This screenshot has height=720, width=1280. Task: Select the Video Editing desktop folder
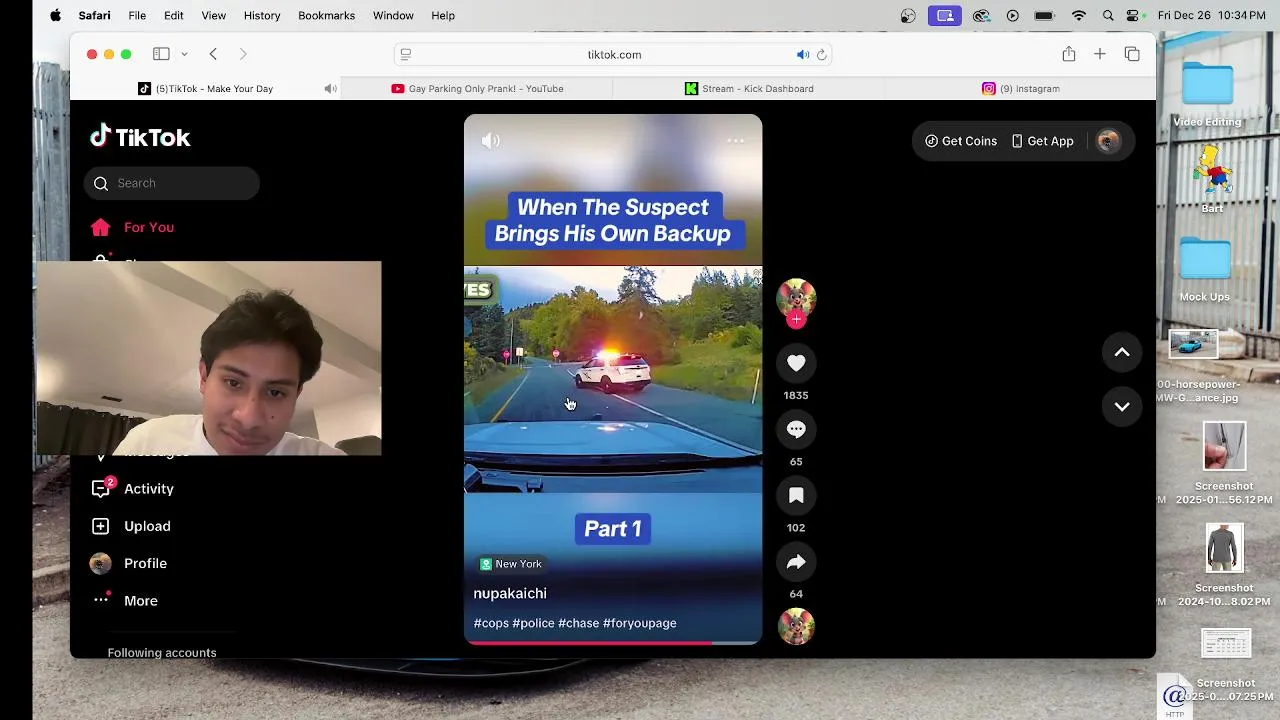coord(1207,95)
